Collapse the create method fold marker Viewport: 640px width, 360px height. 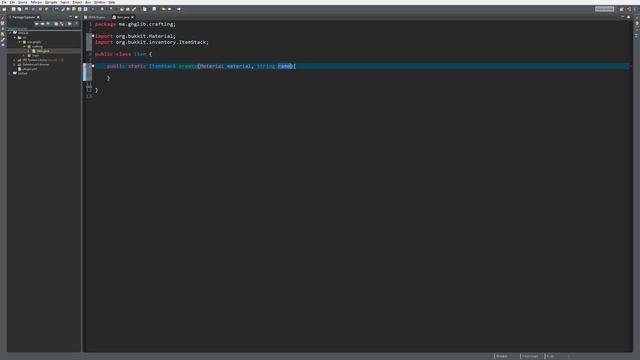click(93, 66)
